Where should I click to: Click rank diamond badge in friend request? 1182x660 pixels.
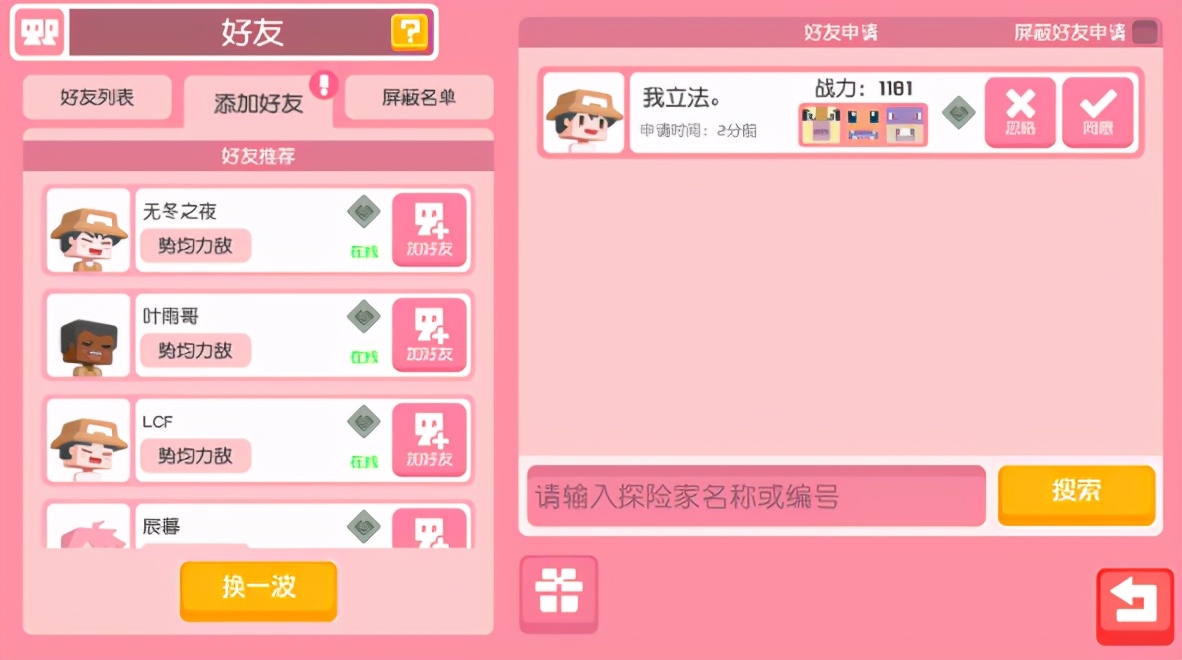[958, 113]
